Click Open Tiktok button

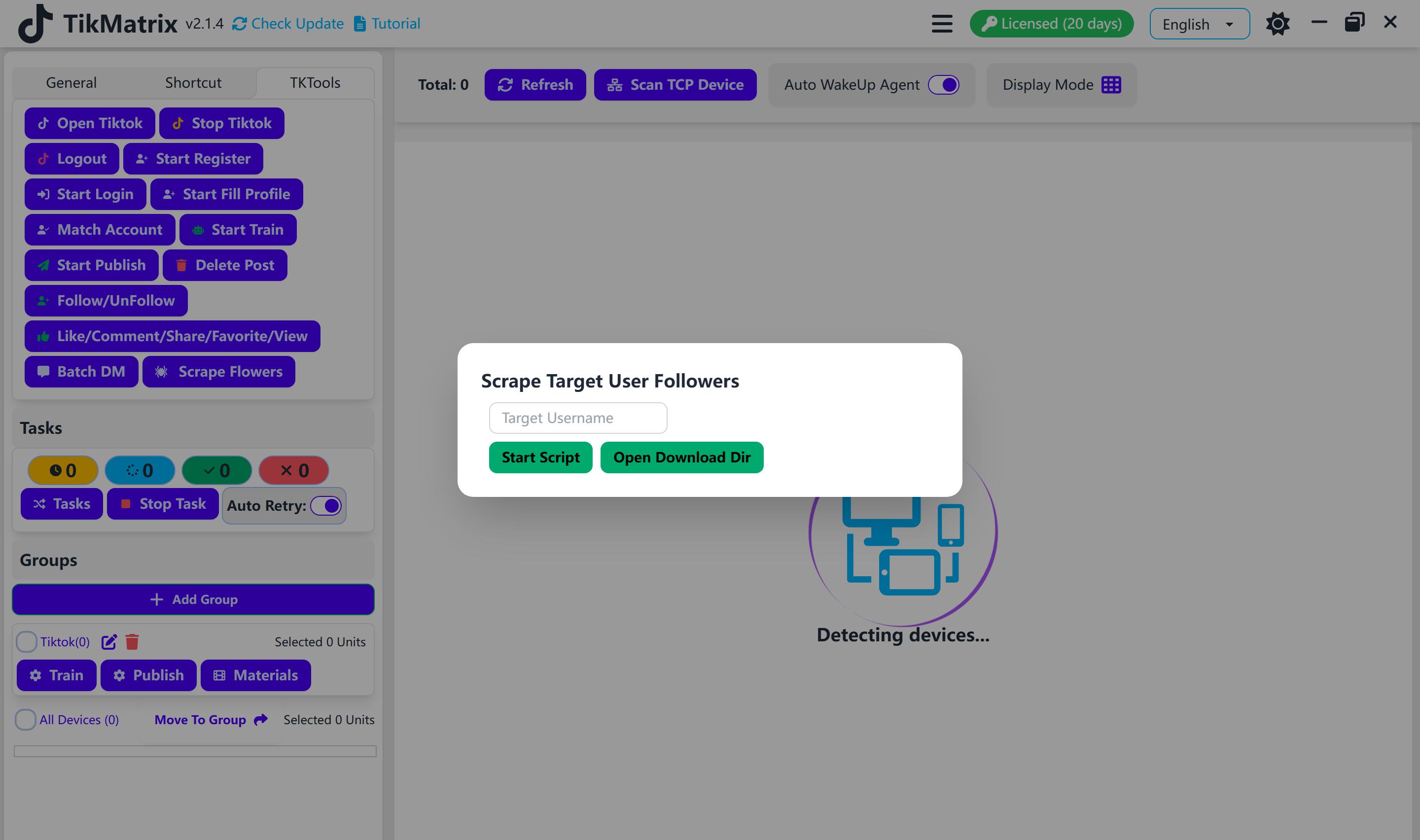pos(89,123)
